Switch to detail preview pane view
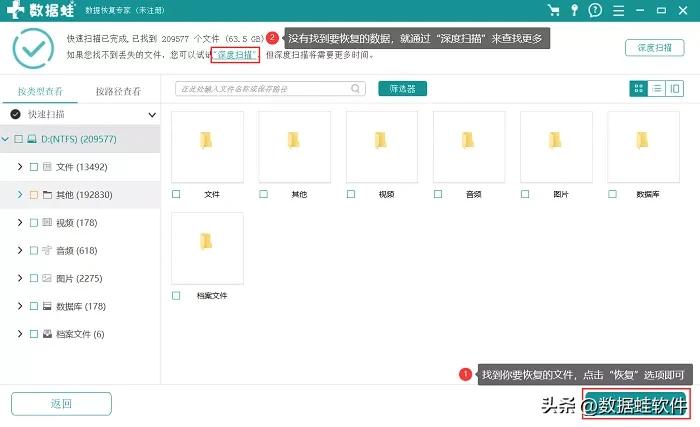Image resolution: width=700 pixels, height=427 pixels. point(675,88)
